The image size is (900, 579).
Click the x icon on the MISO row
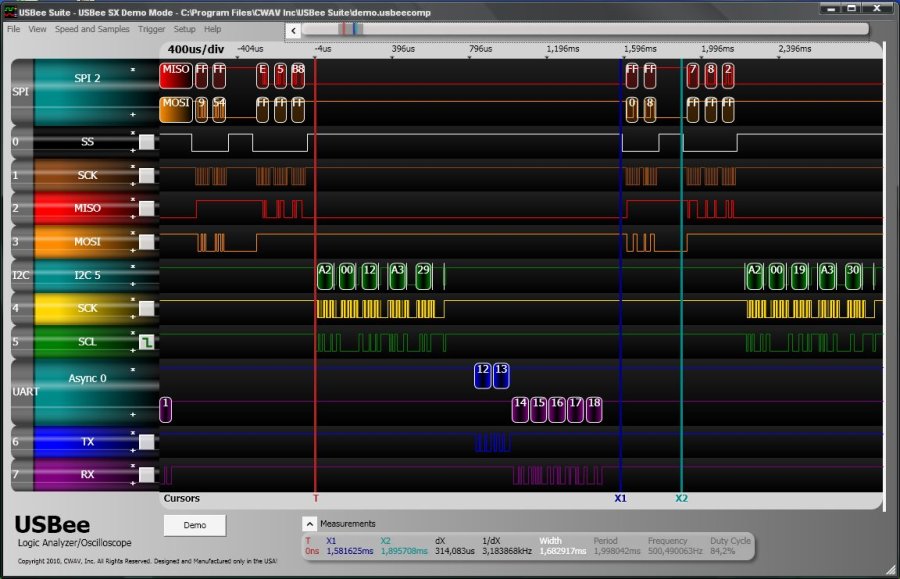tap(133, 200)
